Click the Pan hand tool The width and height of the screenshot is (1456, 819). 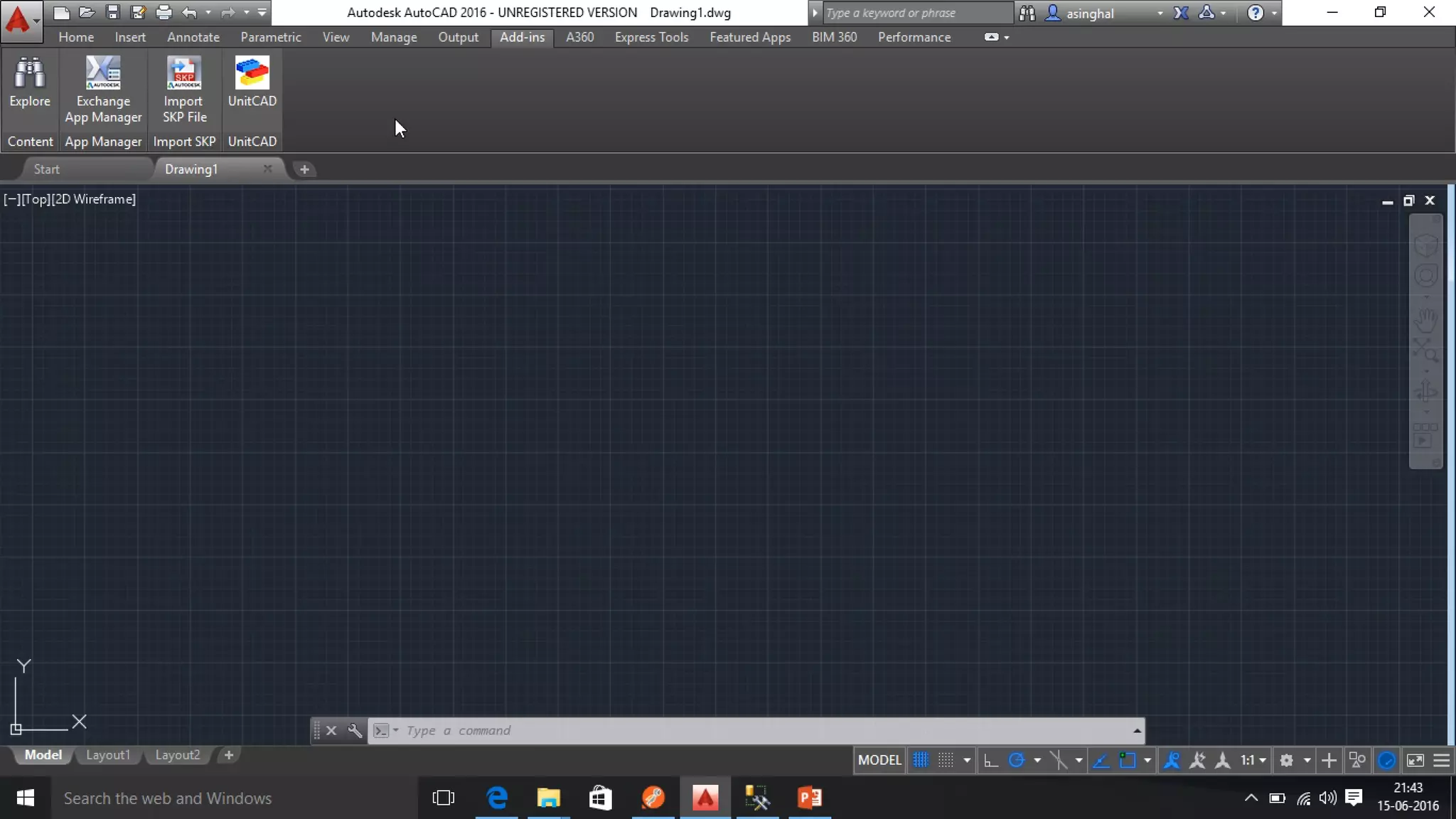[x=1425, y=319]
